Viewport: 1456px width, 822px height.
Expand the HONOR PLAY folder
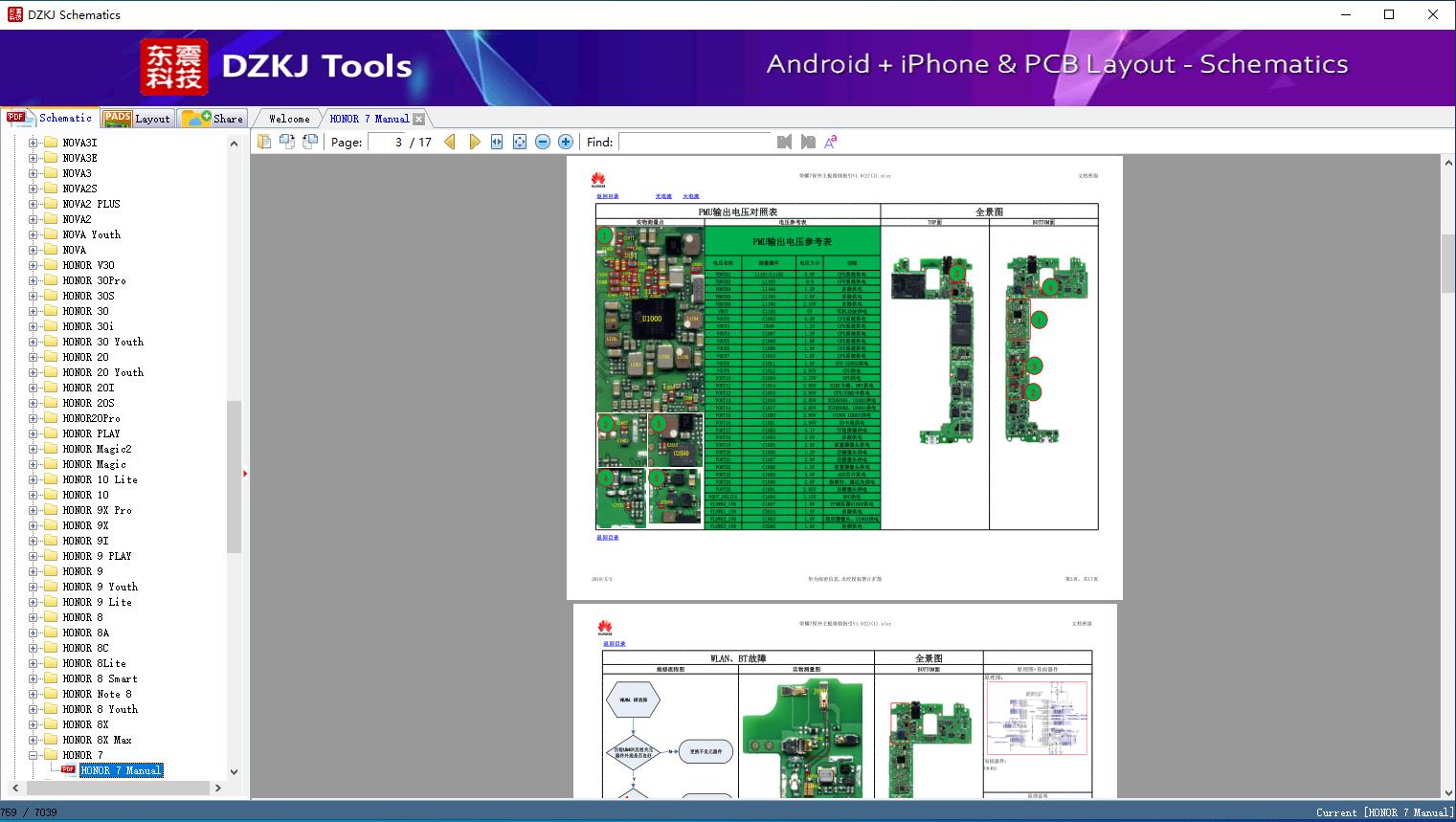click(34, 433)
